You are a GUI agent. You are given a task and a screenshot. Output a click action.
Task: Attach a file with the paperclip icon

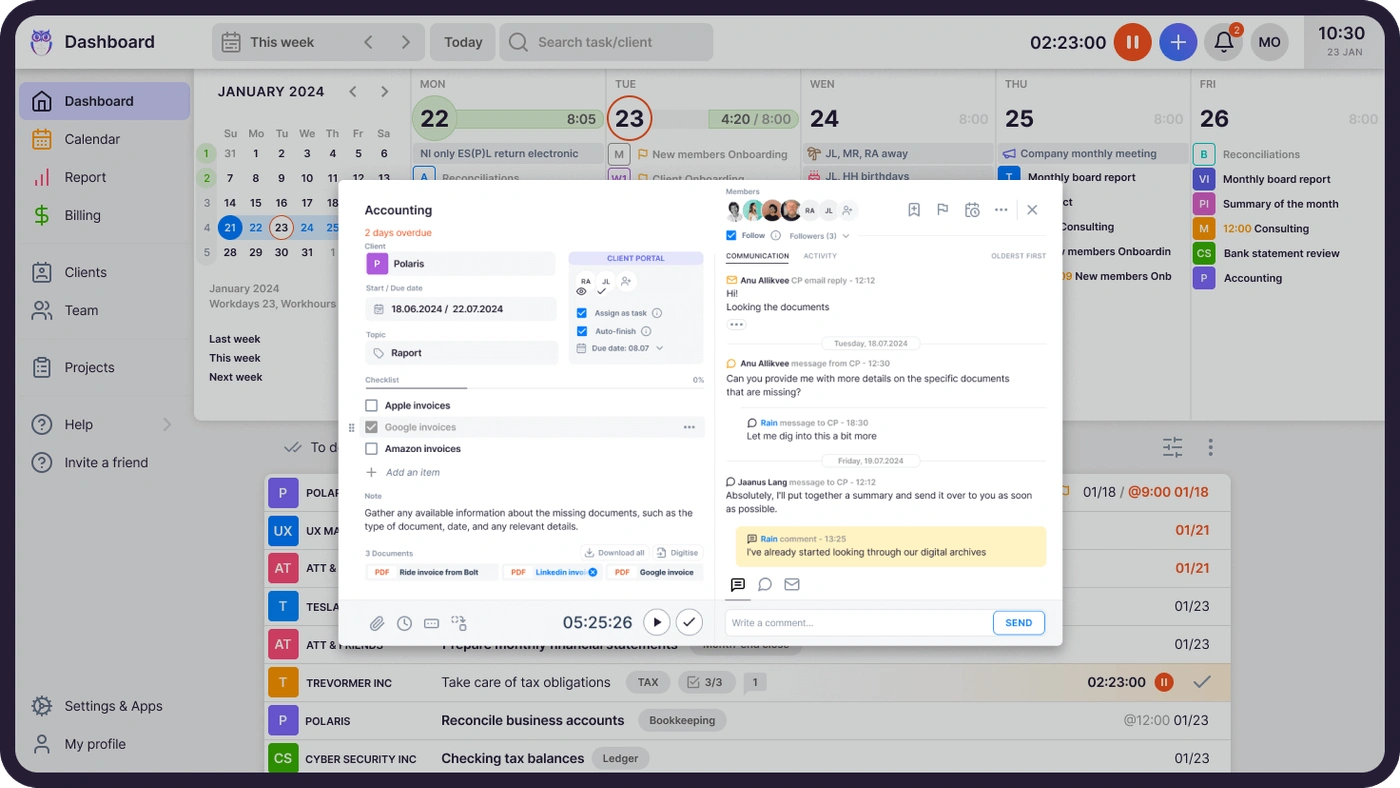(x=377, y=622)
